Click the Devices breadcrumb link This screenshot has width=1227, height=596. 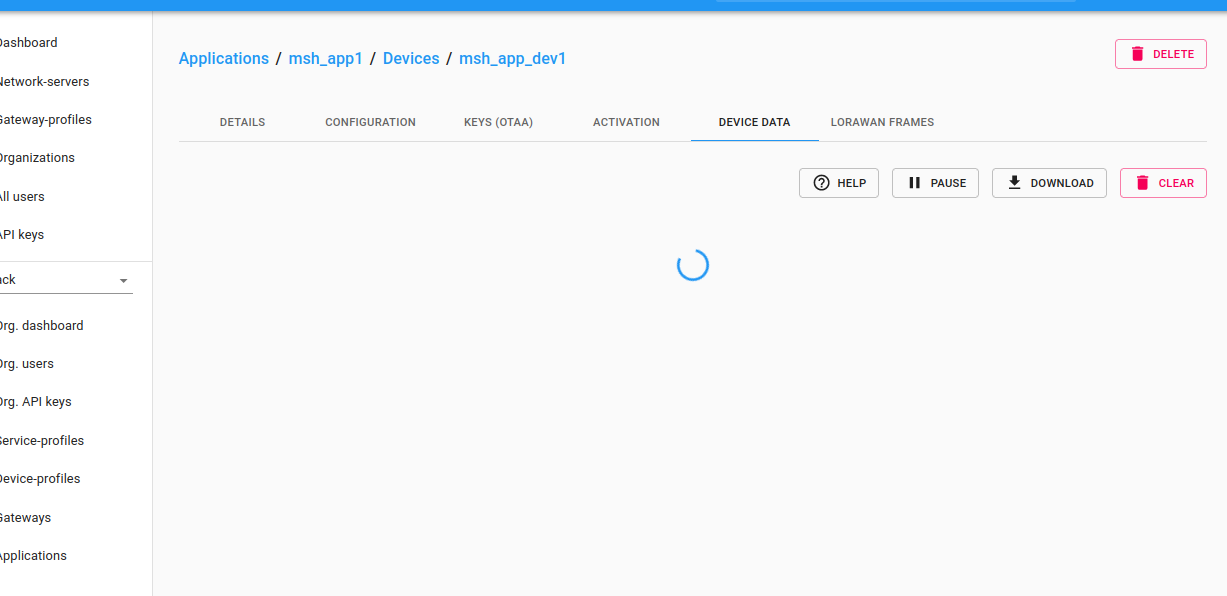(411, 59)
